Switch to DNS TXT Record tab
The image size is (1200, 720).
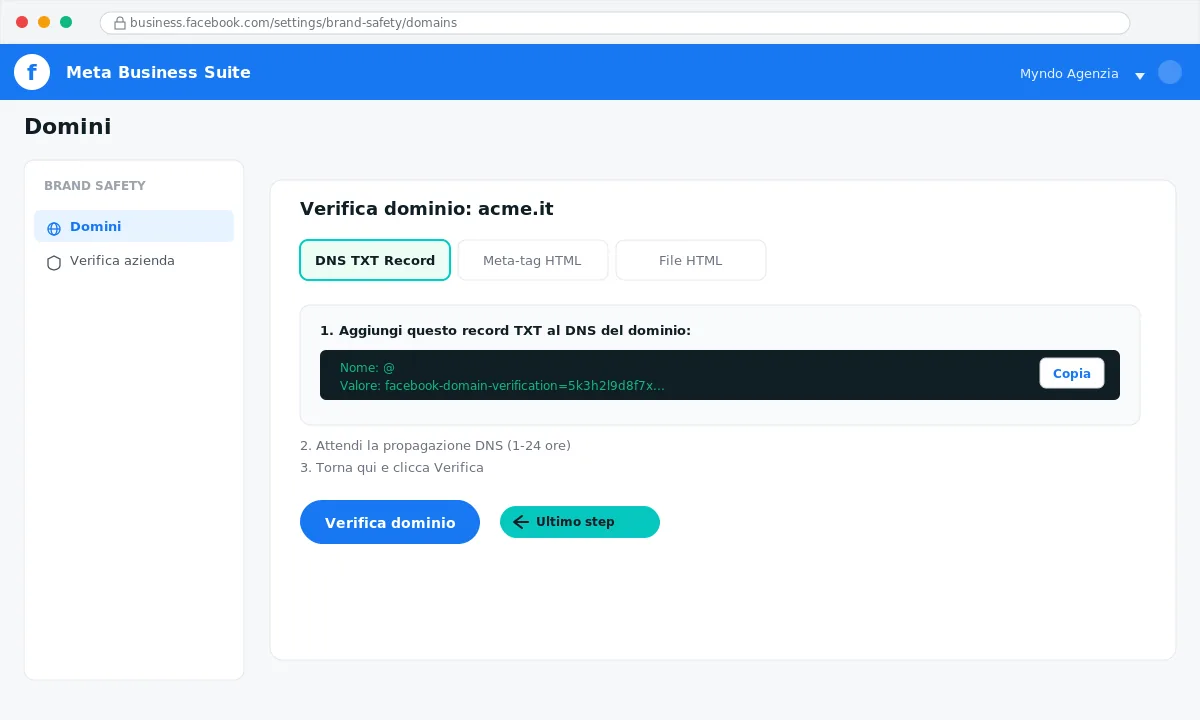pos(375,260)
